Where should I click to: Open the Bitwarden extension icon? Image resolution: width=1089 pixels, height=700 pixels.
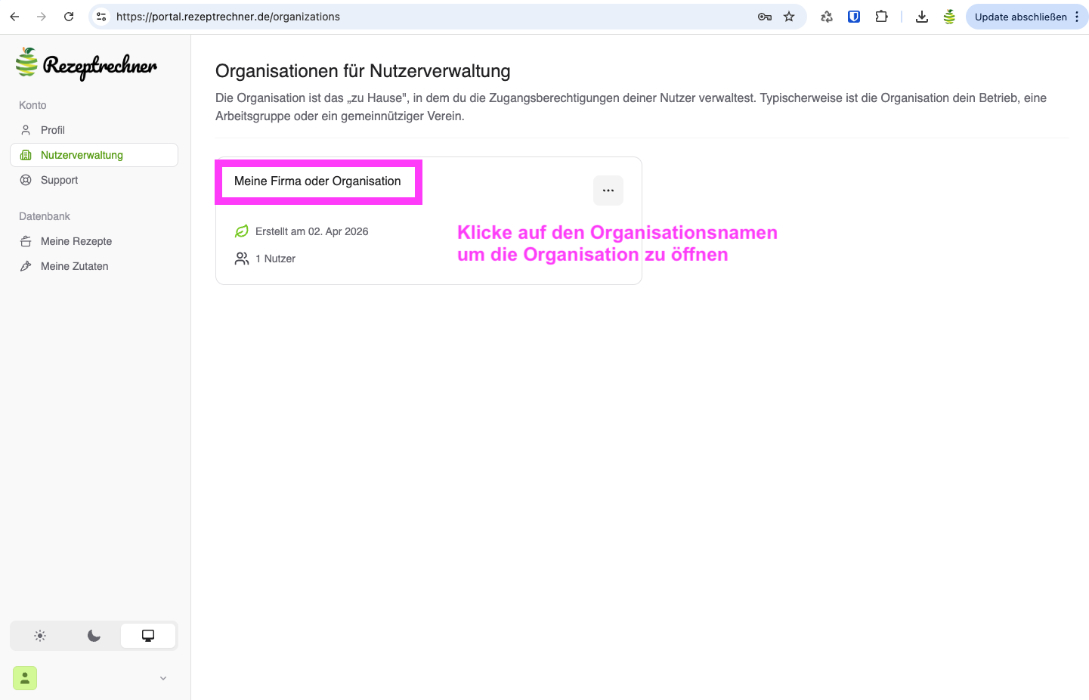click(854, 17)
